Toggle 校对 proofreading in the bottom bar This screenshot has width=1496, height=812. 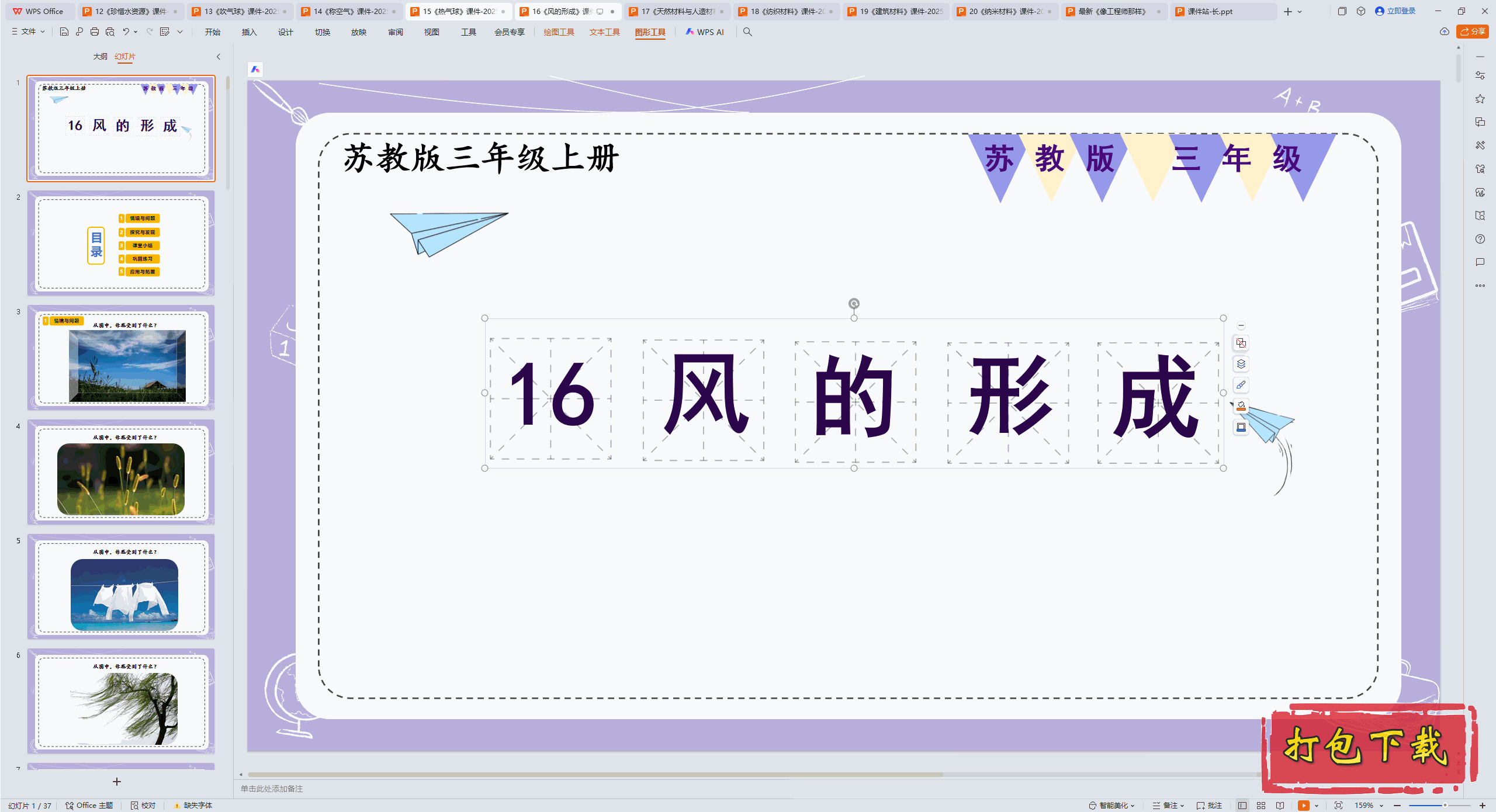pyautogui.click(x=144, y=805)
